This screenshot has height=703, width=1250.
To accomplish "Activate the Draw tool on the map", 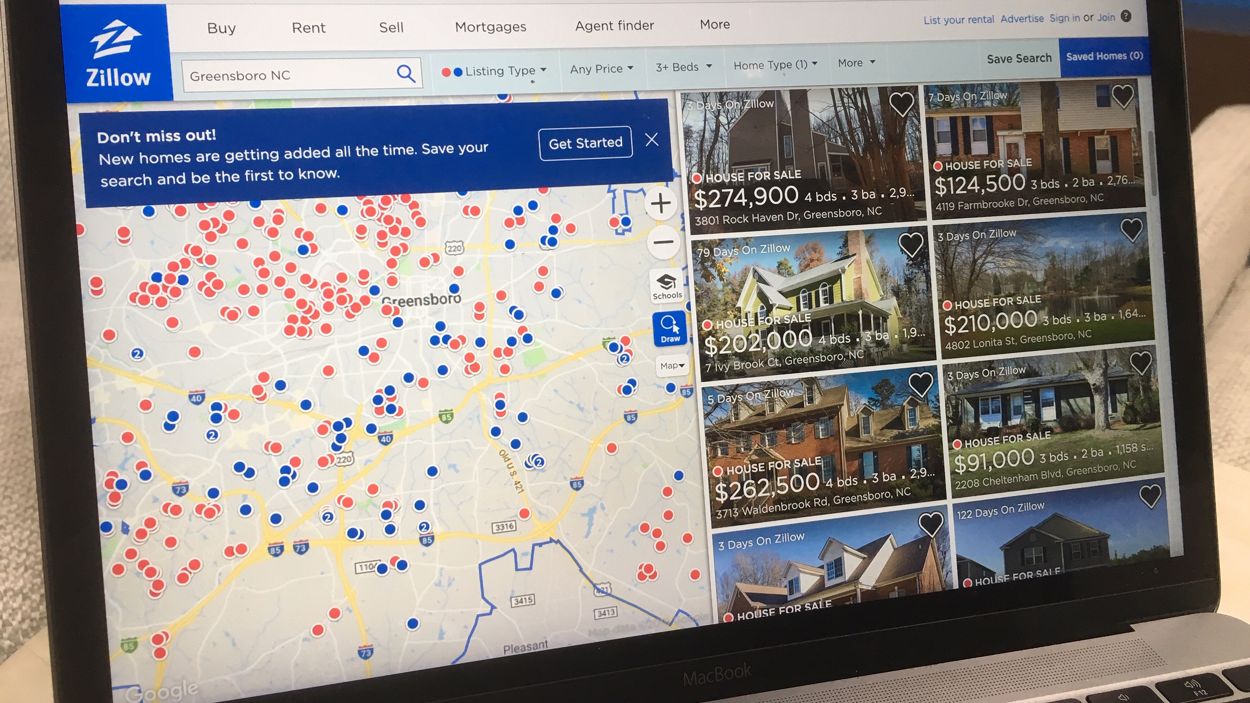I will [670, 329].
